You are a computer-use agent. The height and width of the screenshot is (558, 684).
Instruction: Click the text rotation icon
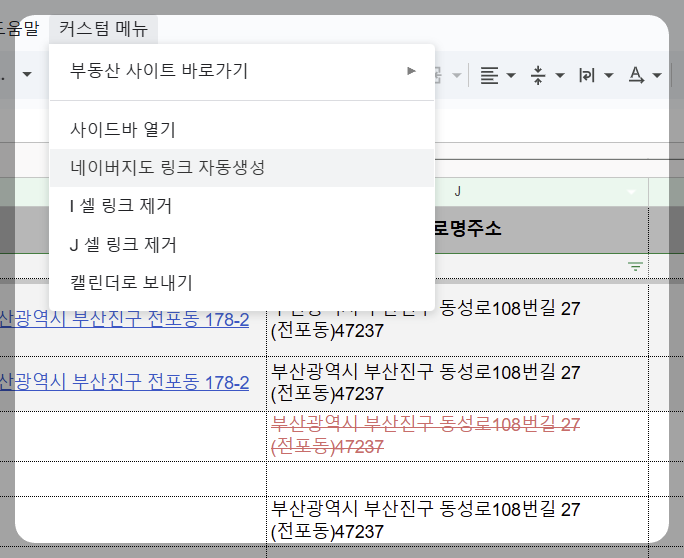click(636, 75)
